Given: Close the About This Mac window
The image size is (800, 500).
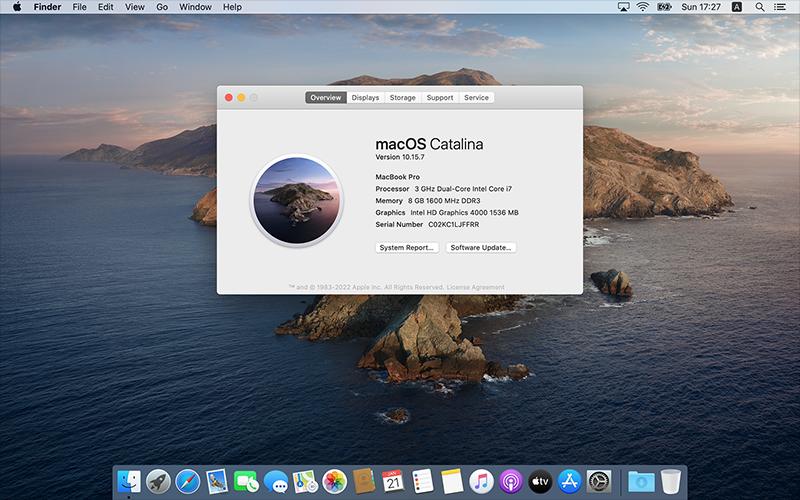Looking at the screenshot, I should click(229, 97).
